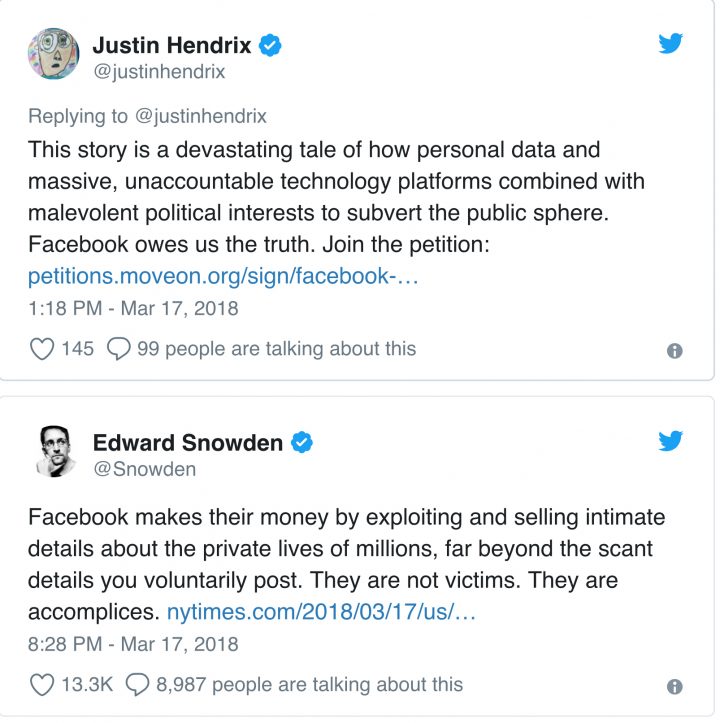The width and height of the screenshot is (720, 723).
Task: Open Justin Hendrix's profile avatar
Action: (54, 56)
